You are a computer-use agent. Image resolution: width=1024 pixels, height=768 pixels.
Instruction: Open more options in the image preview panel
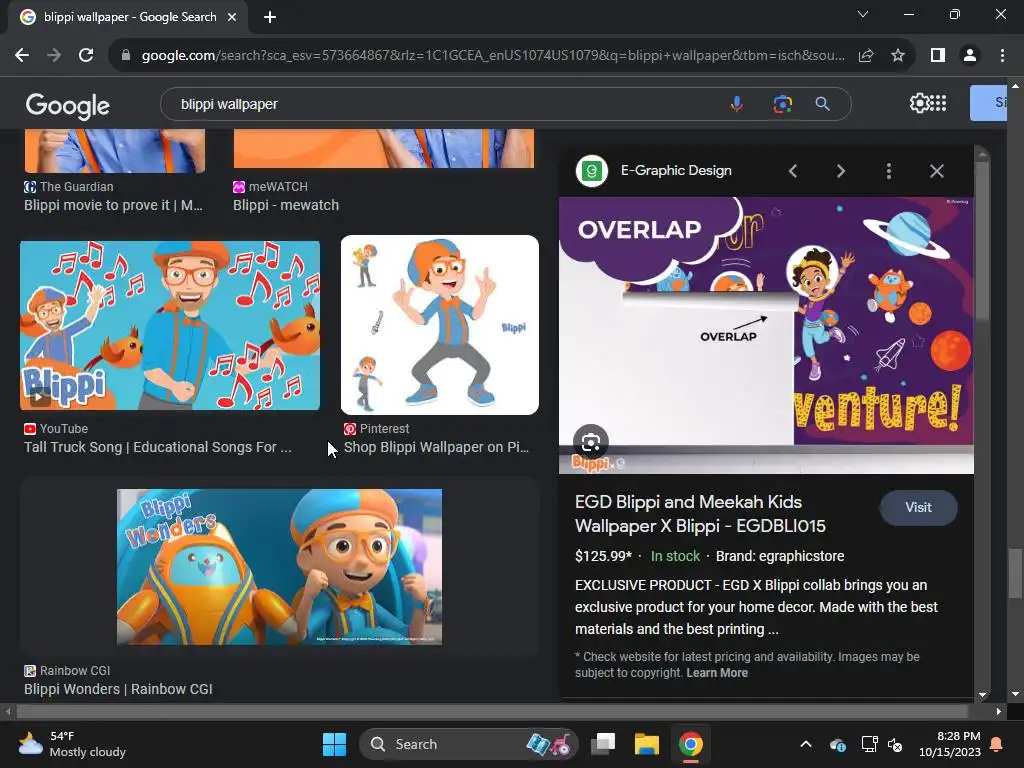(x=888, y=171)
